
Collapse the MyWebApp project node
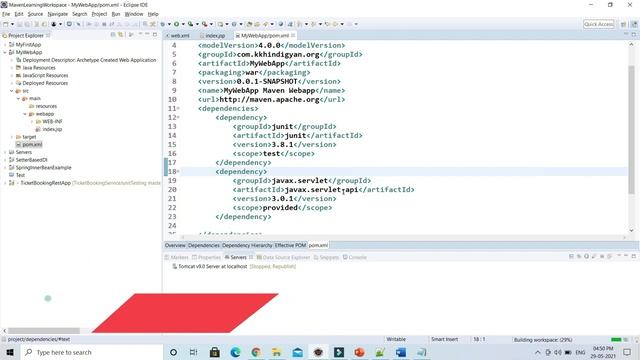pos(5,52)
